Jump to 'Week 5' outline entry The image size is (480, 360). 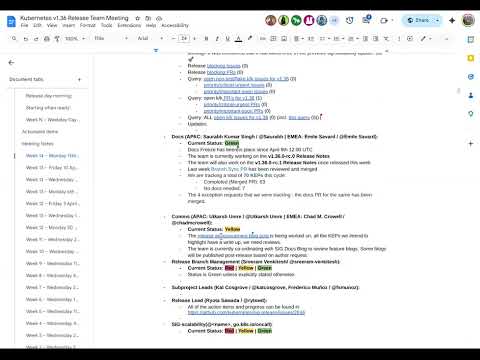(52, 311)
